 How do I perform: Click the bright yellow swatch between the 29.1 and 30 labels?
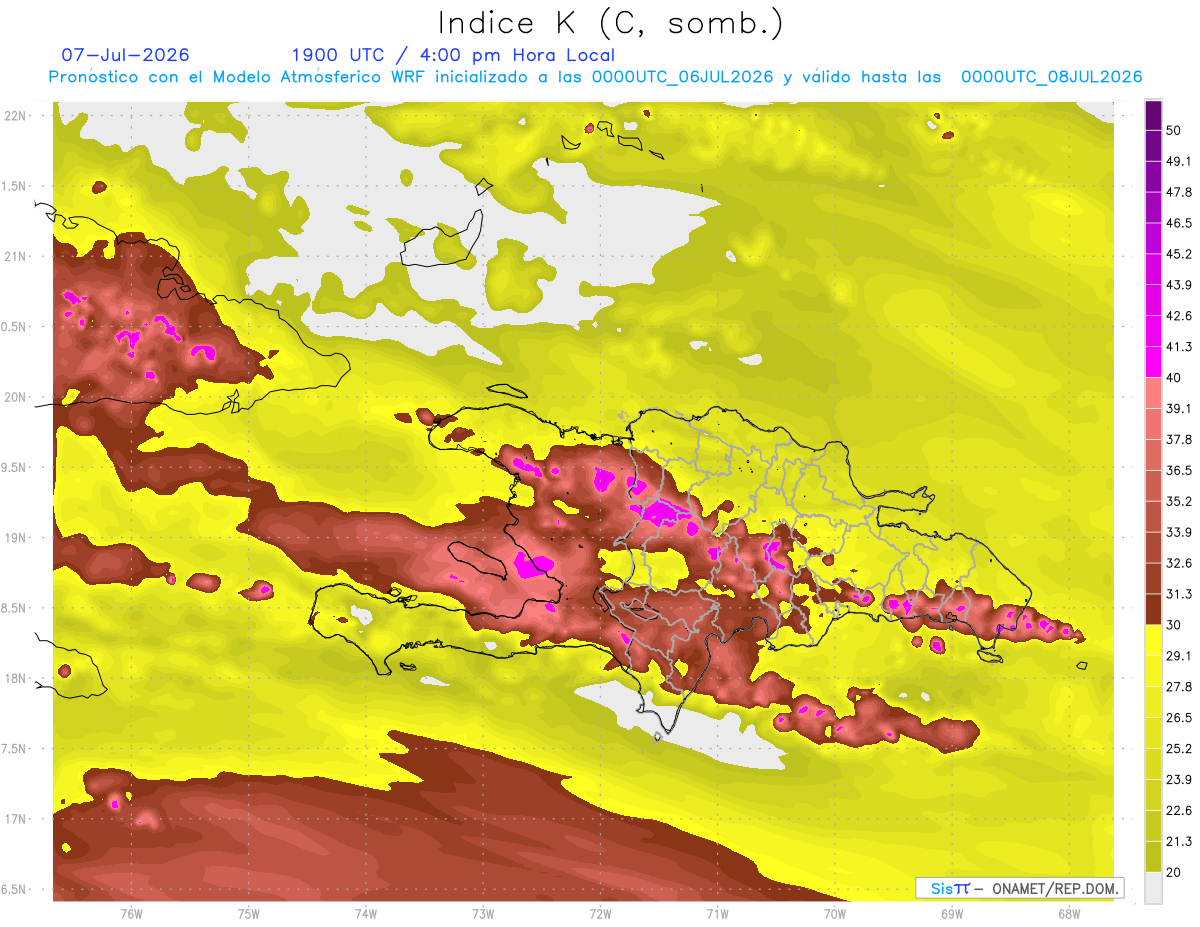[1153, 640]
